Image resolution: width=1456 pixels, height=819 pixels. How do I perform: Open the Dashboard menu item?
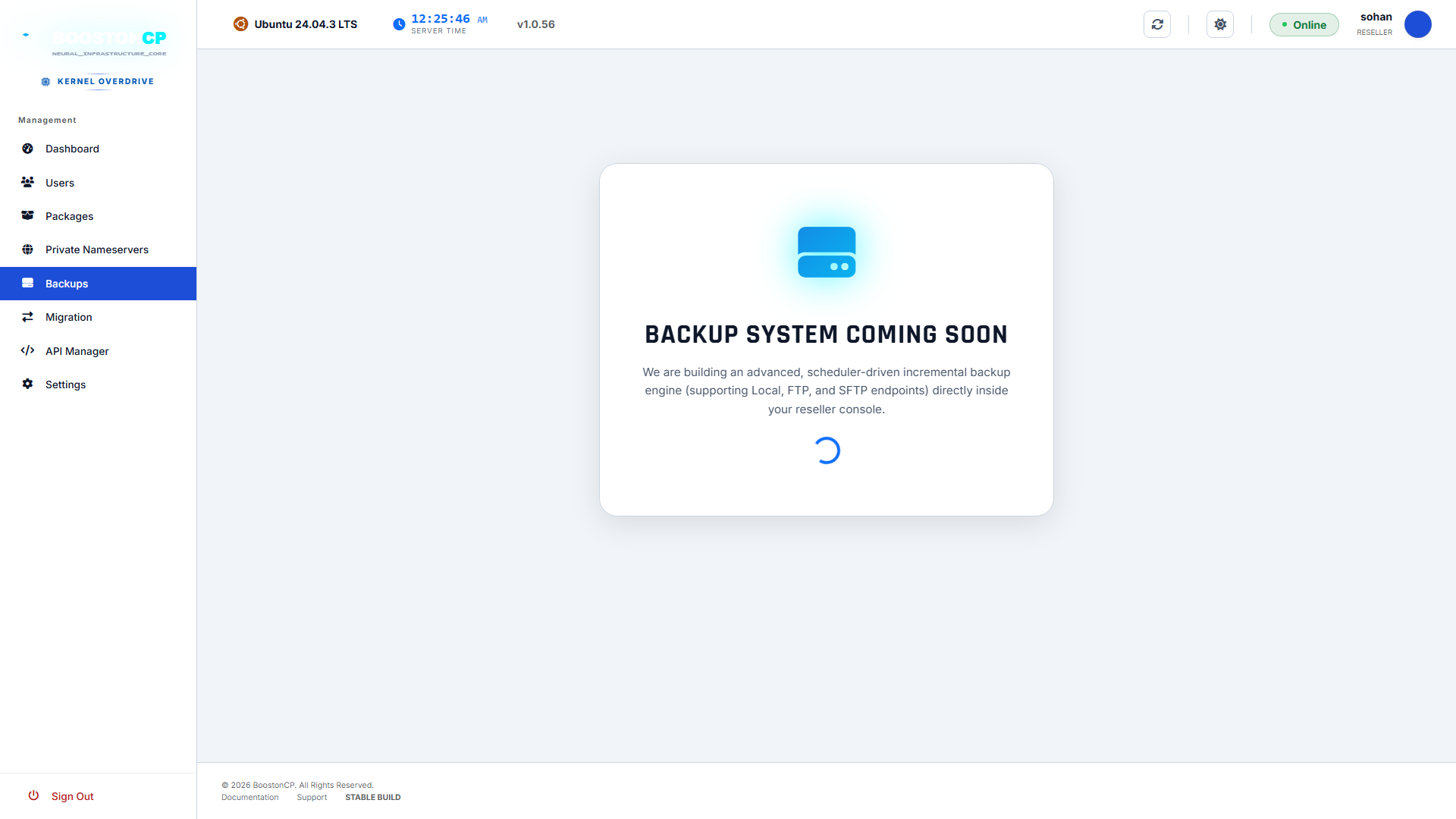[x=99, y=149]
